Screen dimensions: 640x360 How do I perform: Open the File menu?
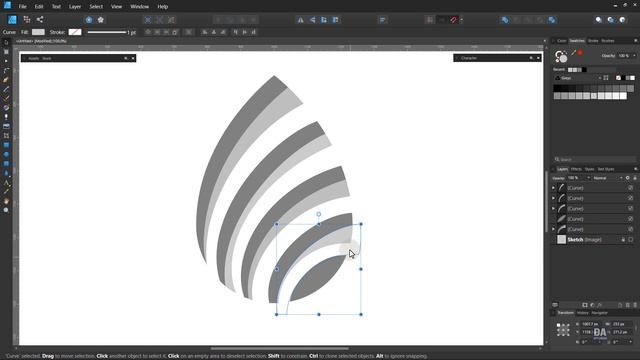(x=22, y=7)
